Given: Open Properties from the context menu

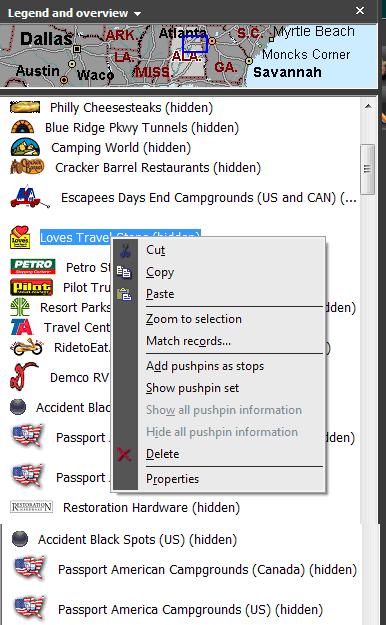Looking at the screenshot, I should pyautogui.click(x=172, y=479).
